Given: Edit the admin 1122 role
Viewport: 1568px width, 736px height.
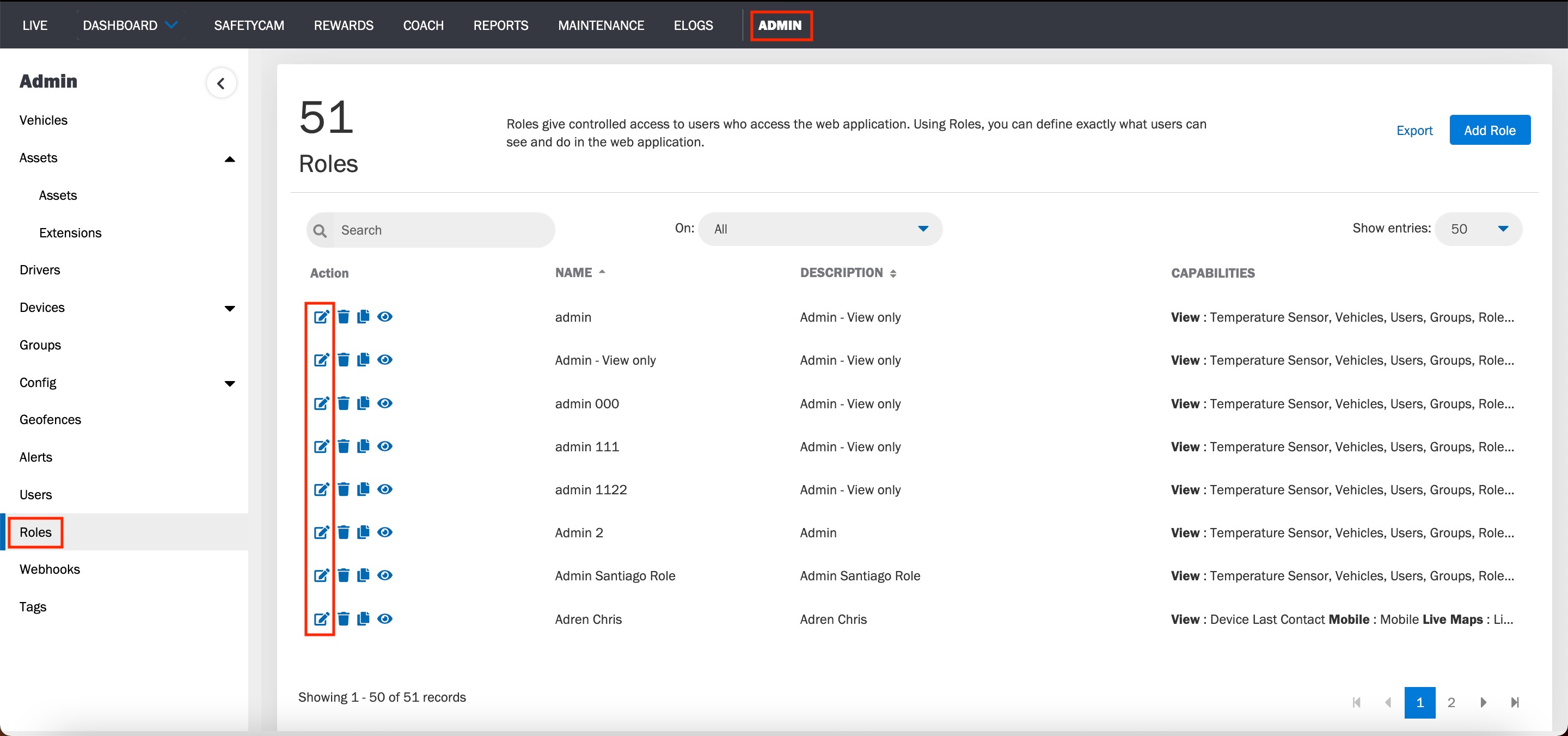Looking at the screenshot, I should pos(321,489).
